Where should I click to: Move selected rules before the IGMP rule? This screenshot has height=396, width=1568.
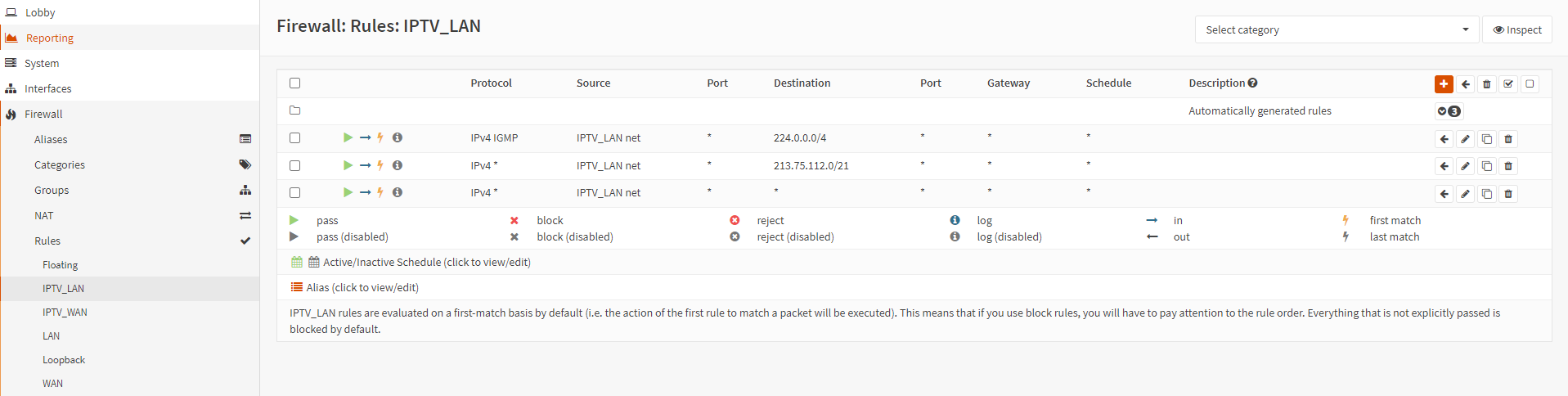coord(1444,140)
